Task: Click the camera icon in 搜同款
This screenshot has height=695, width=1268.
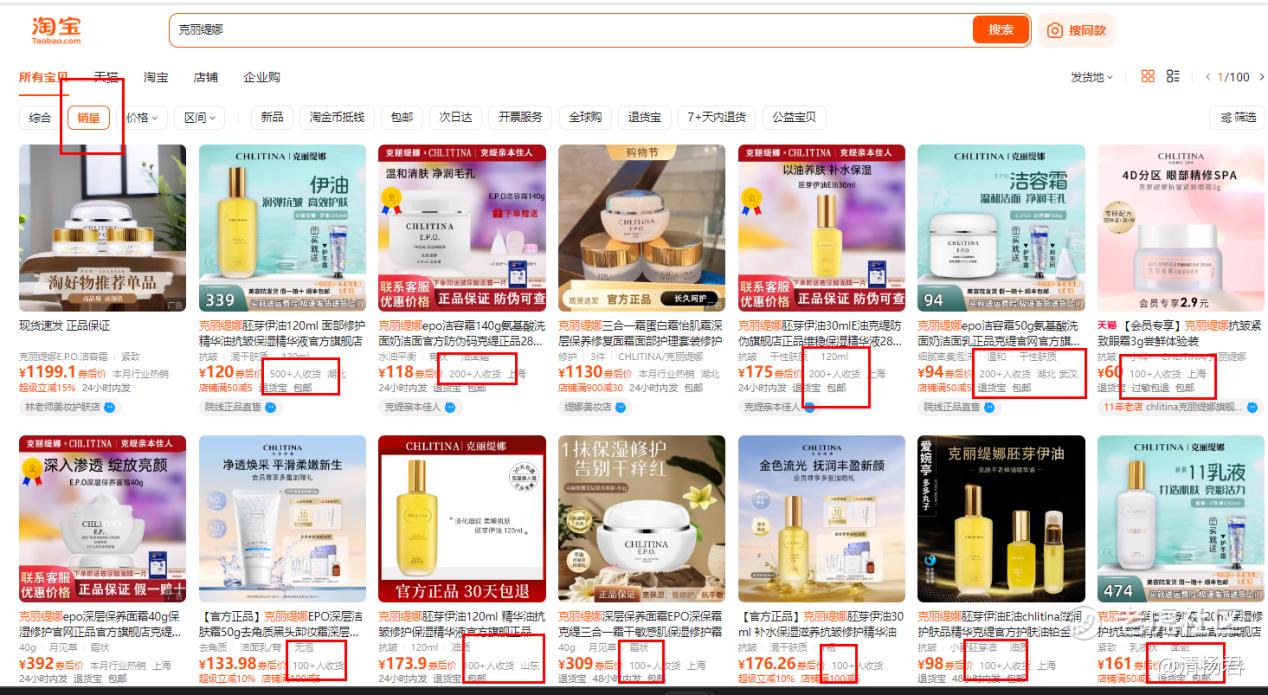Action: point(1054,30)
